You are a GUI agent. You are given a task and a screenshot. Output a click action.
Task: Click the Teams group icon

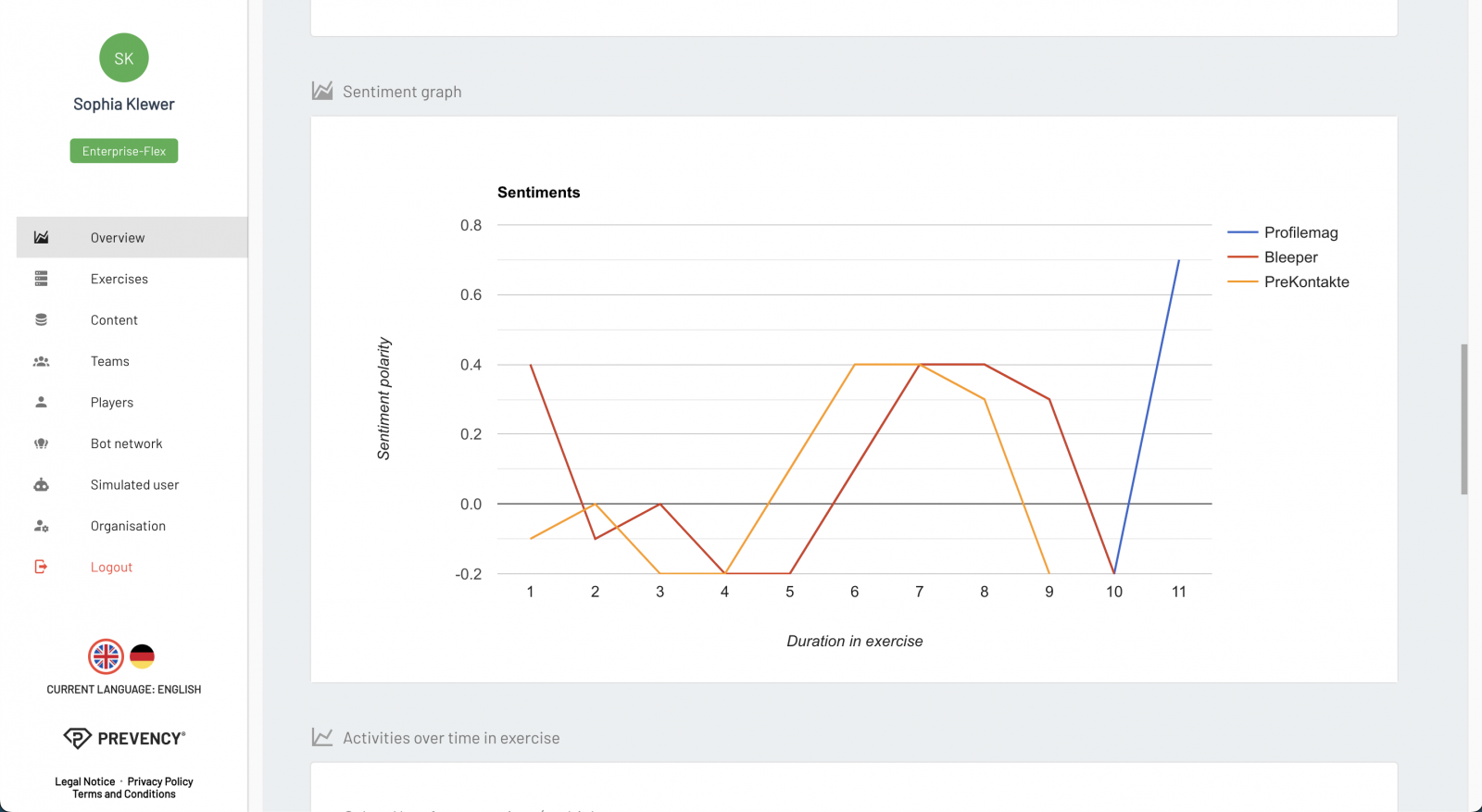coord(41,361)
